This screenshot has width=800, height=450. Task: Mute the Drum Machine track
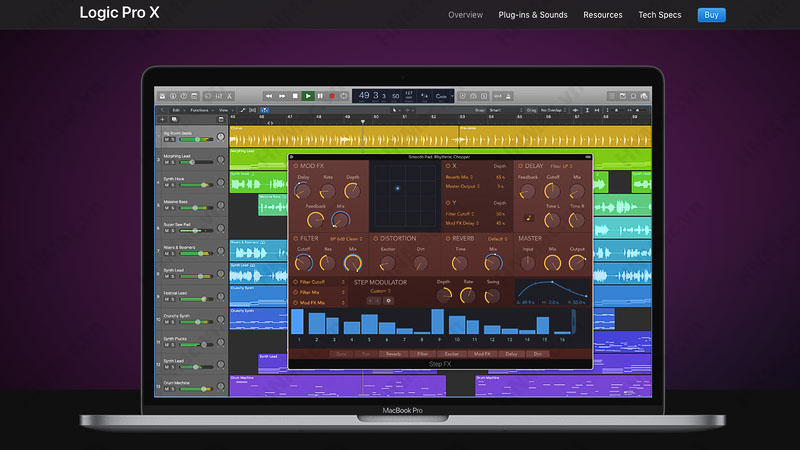pyautogui.click(x=166, y=389)
